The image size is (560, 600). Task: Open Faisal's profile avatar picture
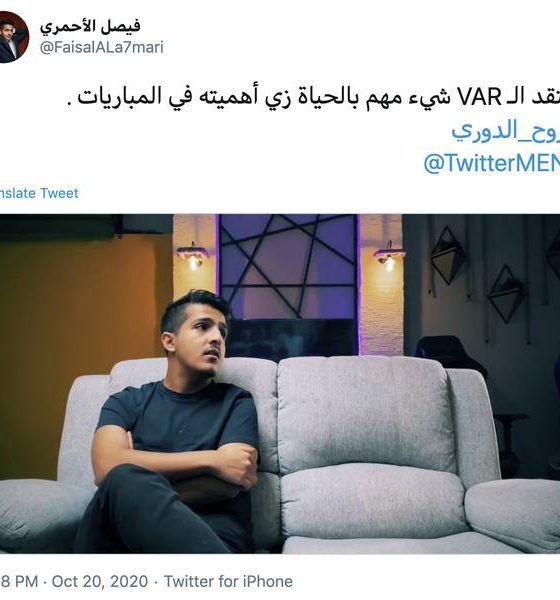click(x=12, y=37)
